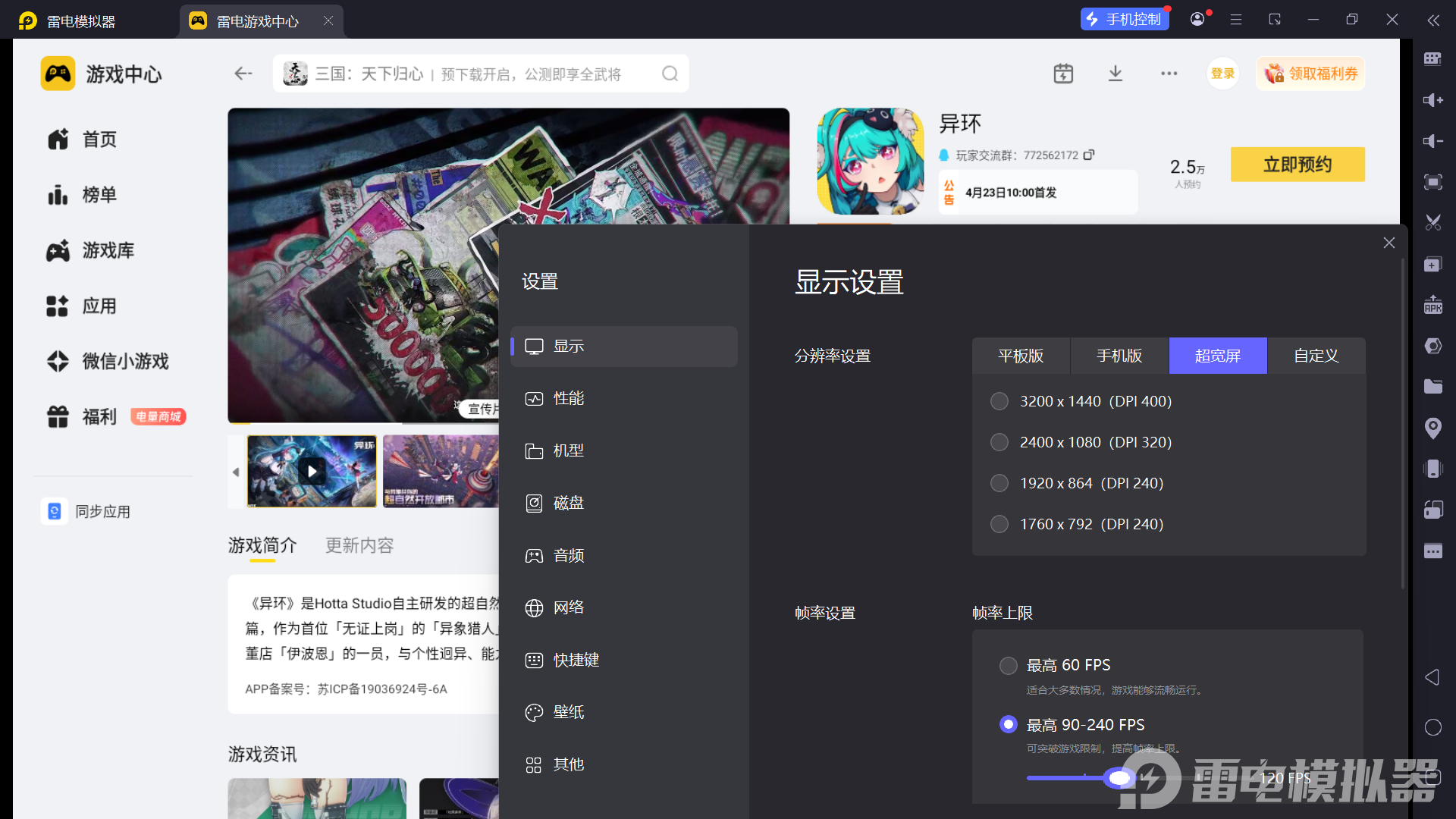Click the search magnifier icon
1456x819 pixels.
pyautogui.click(x=670, y=74)
